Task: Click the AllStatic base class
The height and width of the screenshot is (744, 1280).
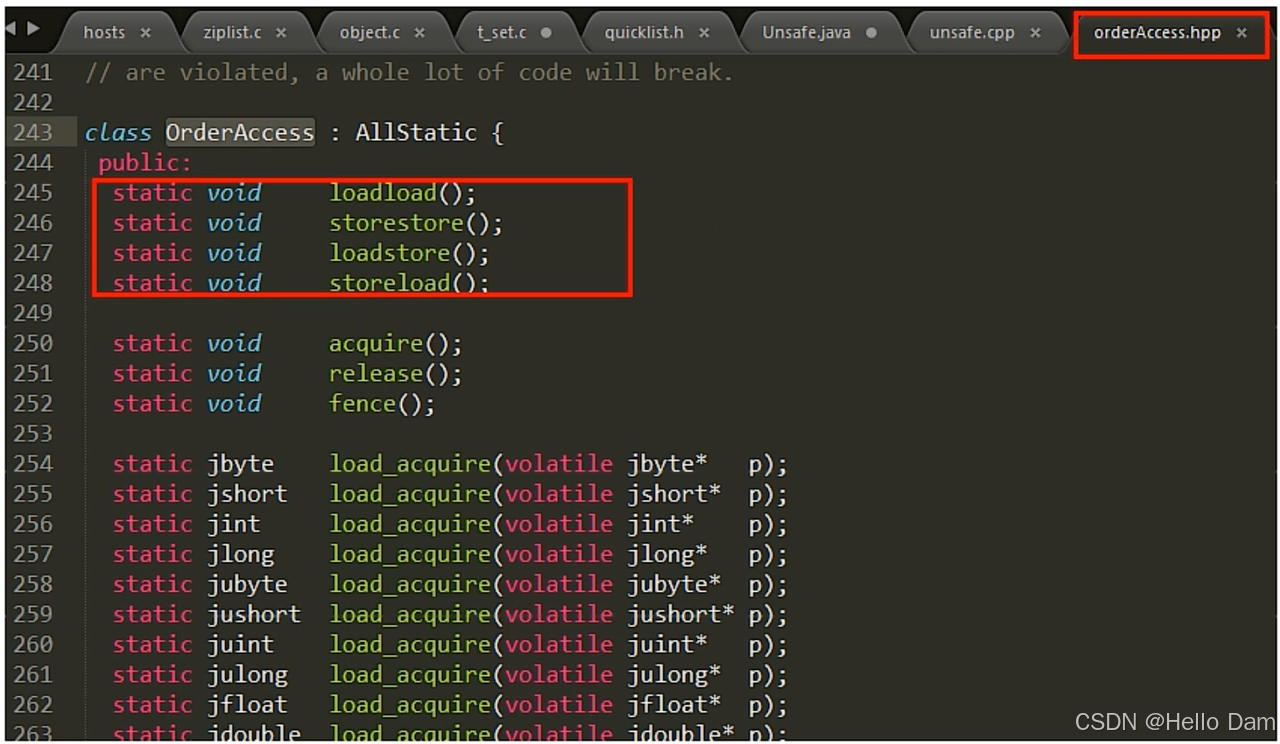Action: click(416, 132)
